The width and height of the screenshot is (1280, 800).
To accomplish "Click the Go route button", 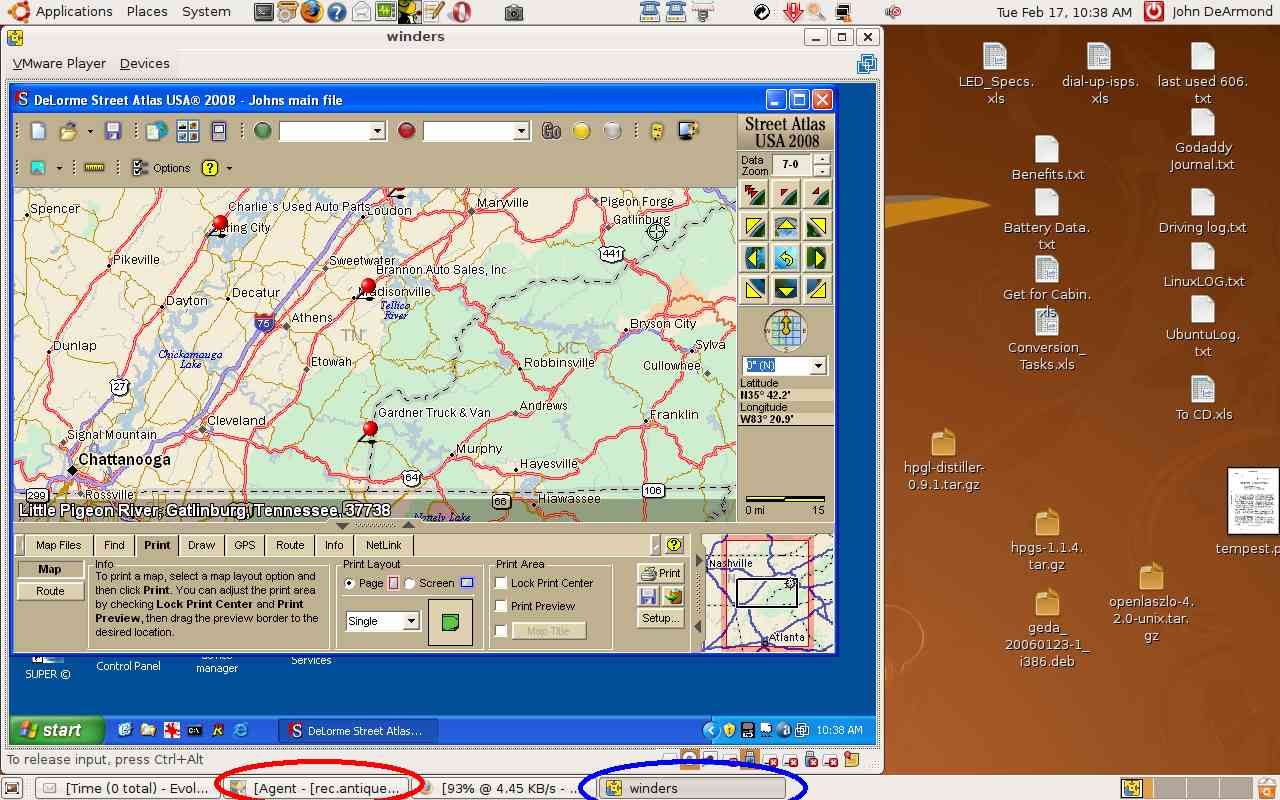I will pyautogui.click(x=551, y=130).
